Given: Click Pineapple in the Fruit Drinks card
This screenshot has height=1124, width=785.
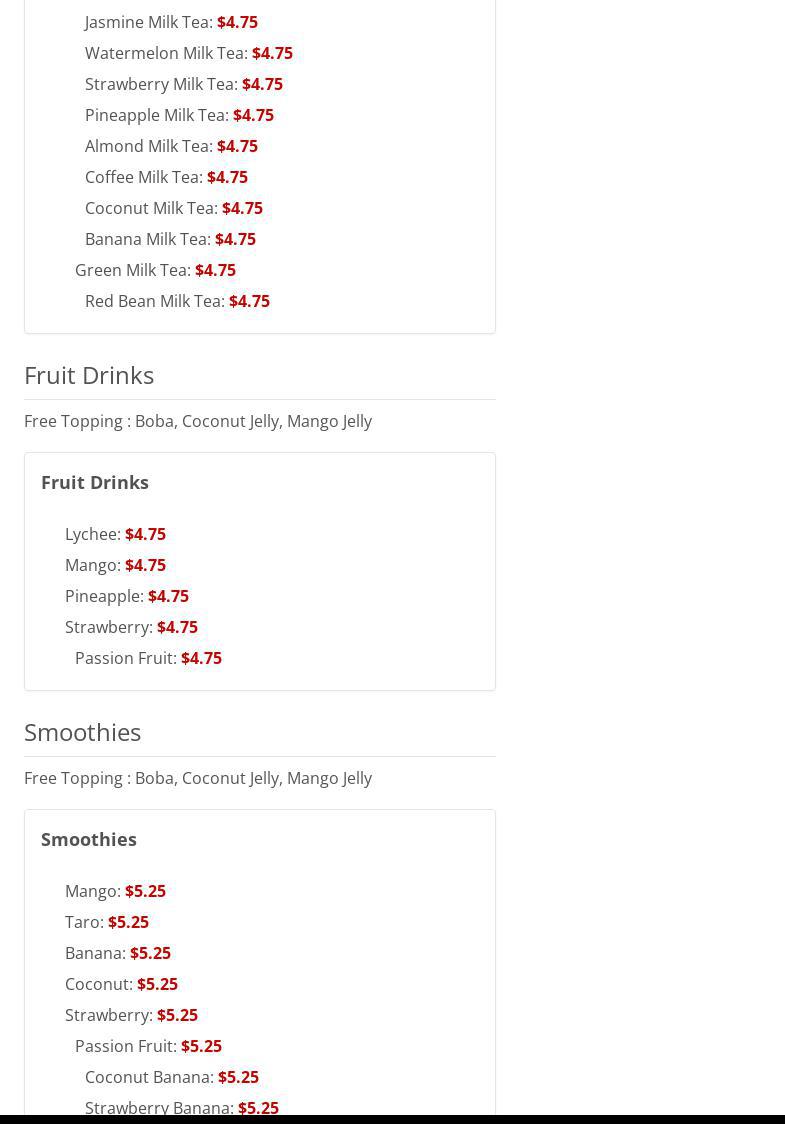Looking at the screenshot, I should tap(104, 596).
